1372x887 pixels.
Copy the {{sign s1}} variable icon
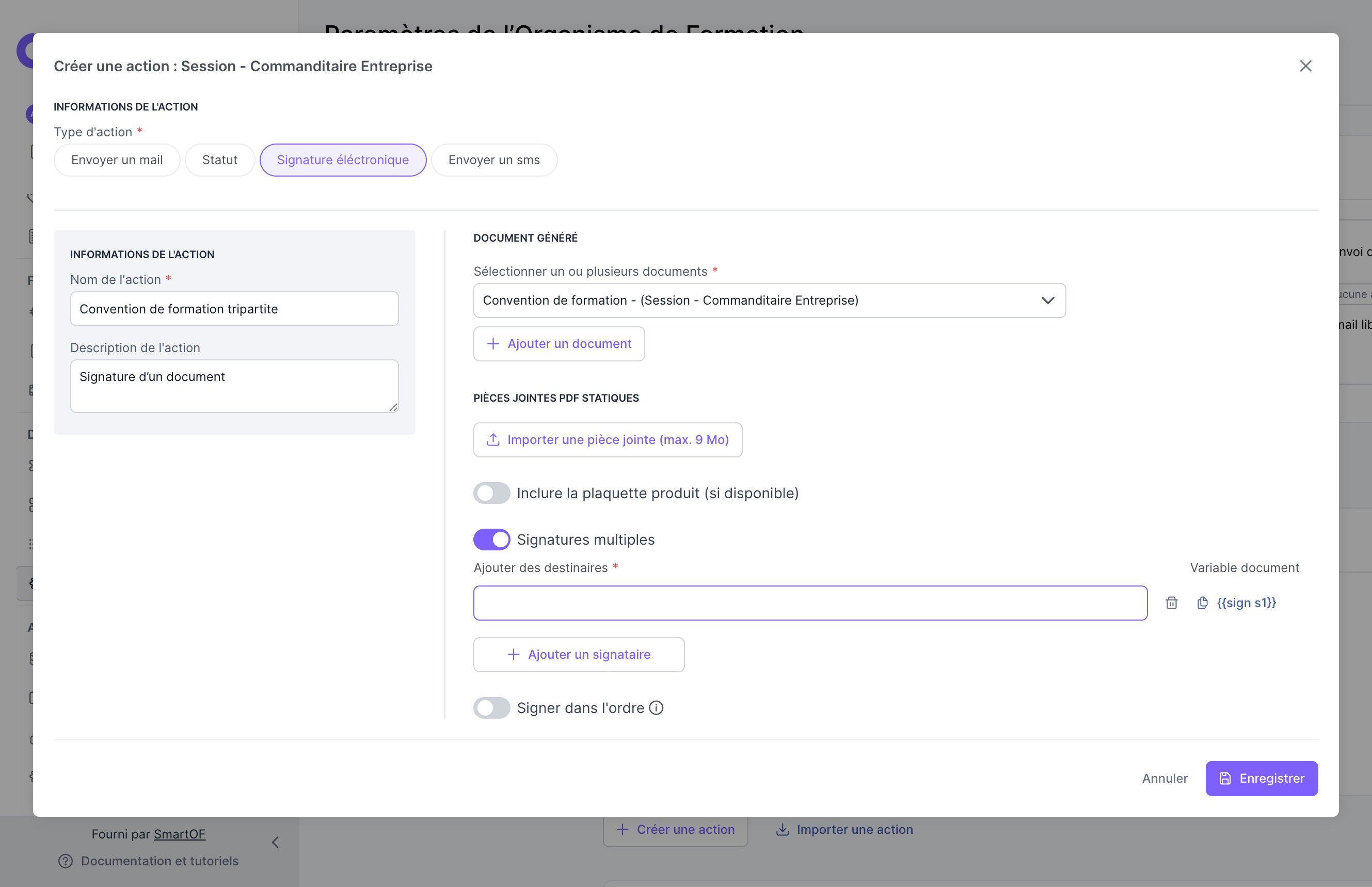click(x=1202, y=603)
